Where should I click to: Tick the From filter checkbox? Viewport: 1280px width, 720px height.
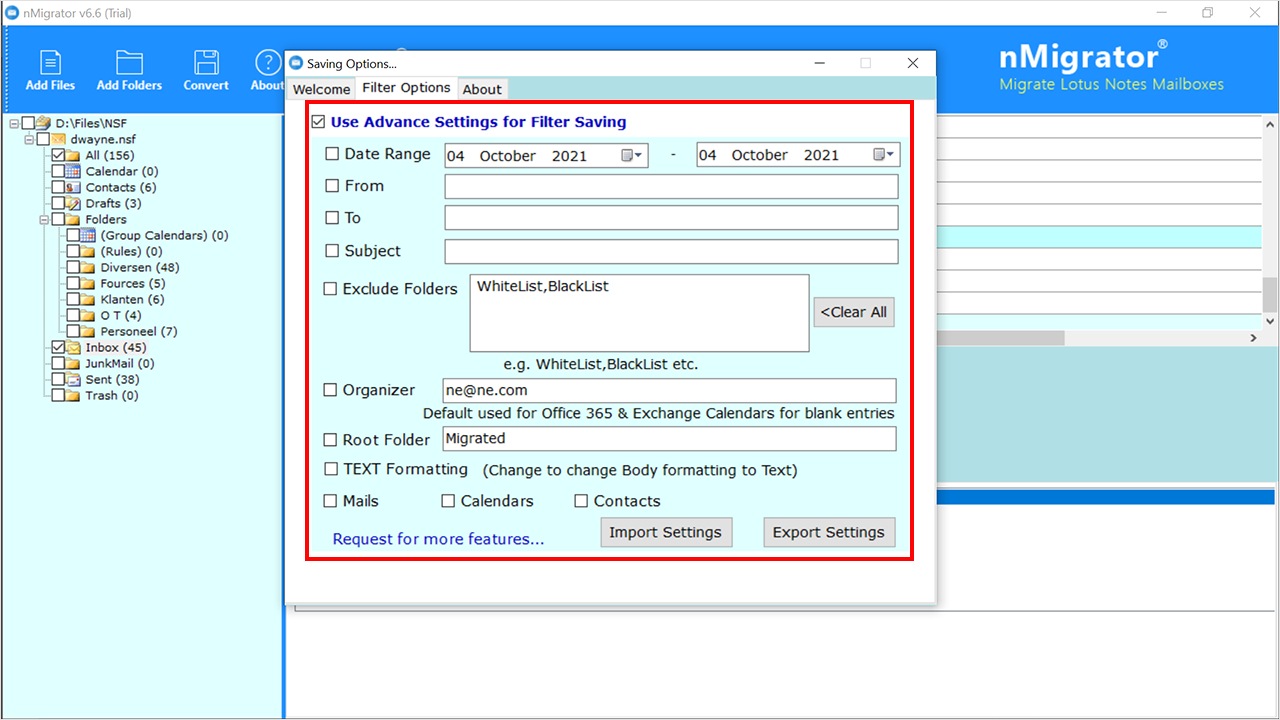click(x=332, y=186)
